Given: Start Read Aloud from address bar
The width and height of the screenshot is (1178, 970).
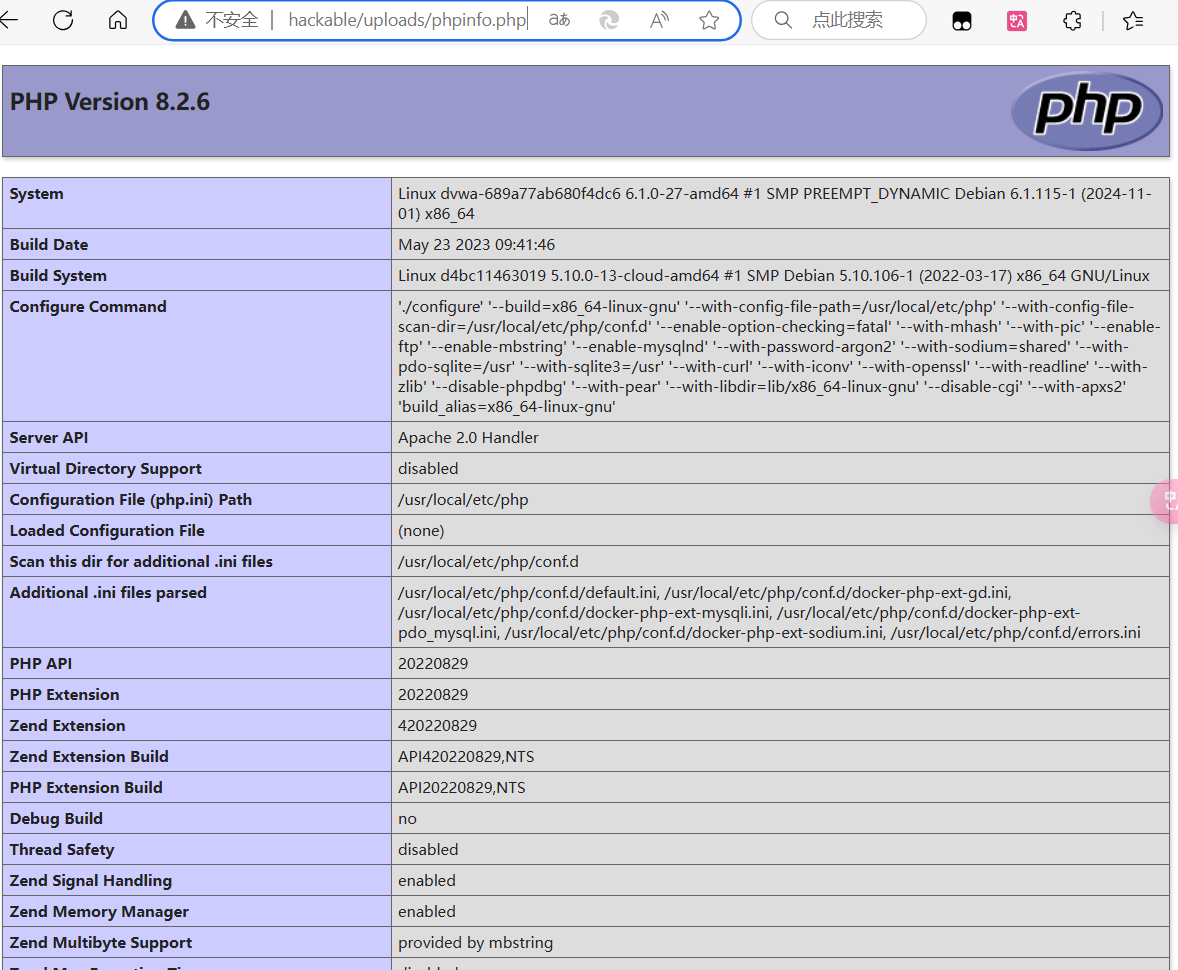Looking at the screenshot, I should (x=659, y=20).
